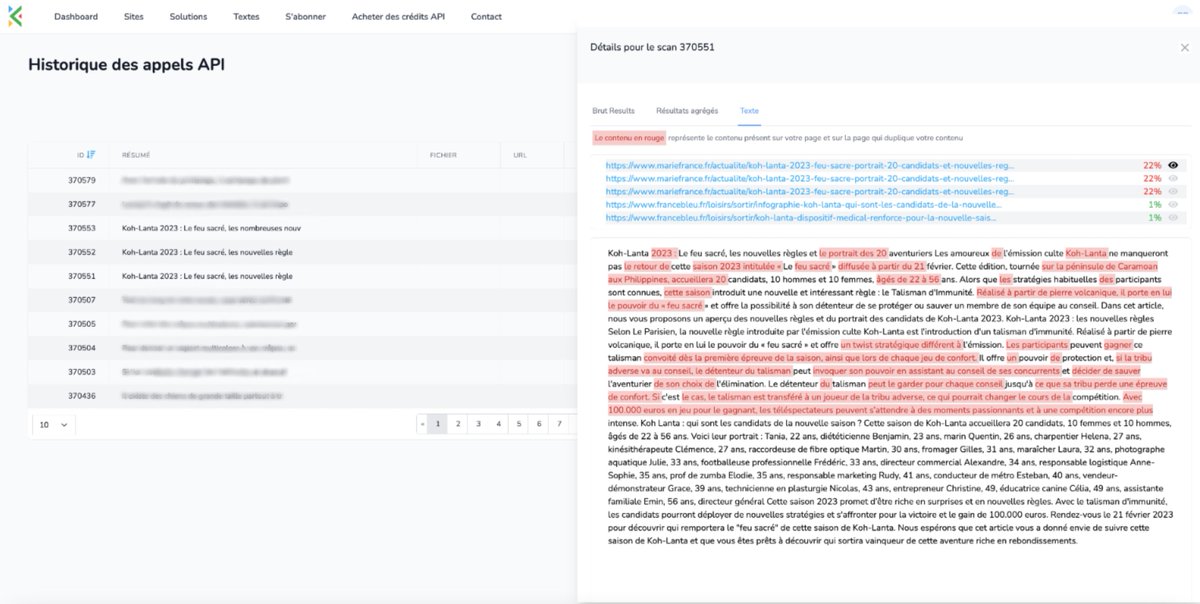Select the row with ID 370503
1200x604 pixels.
(x=302, y=372)
